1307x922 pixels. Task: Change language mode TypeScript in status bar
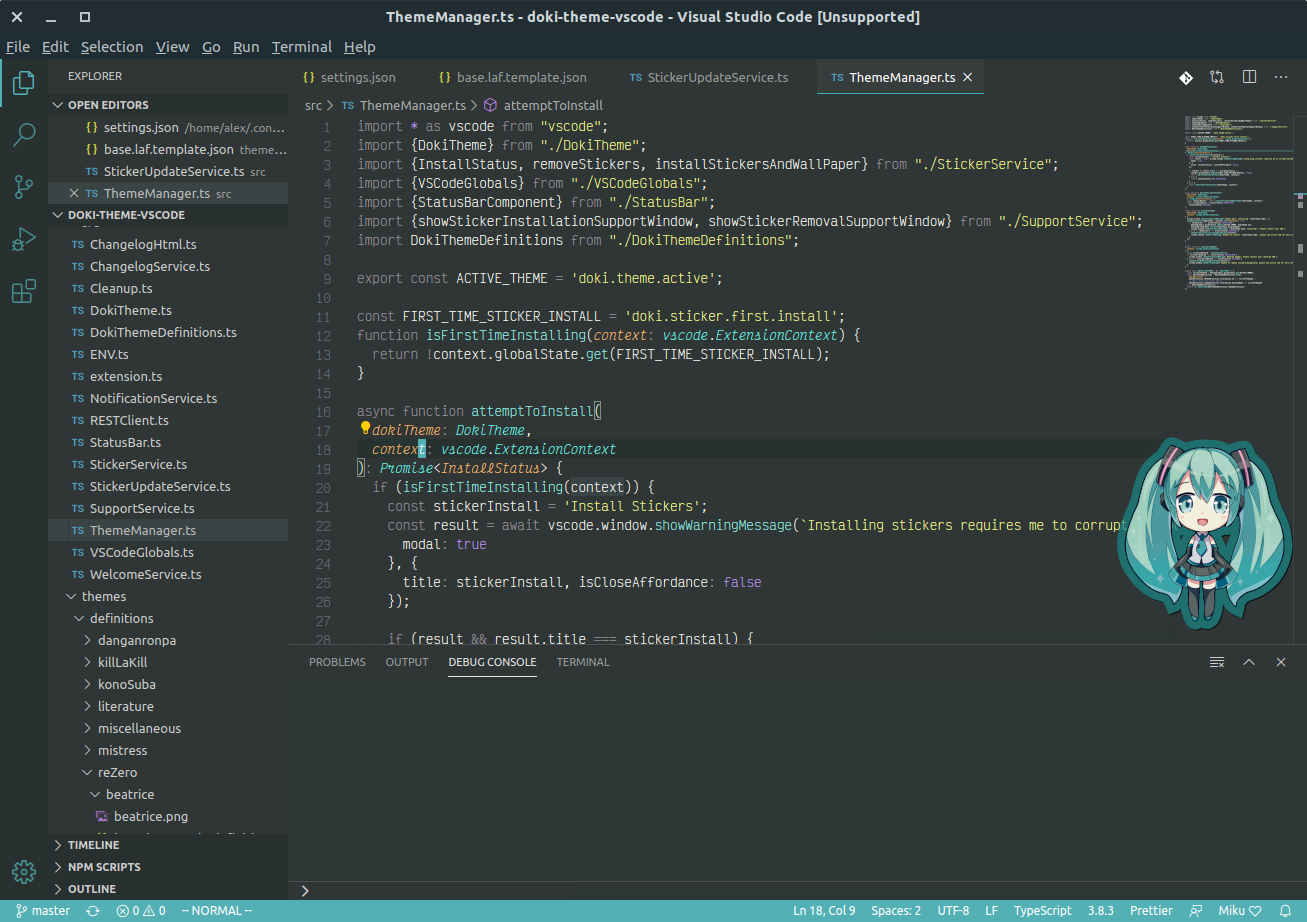click(1042, 911)
